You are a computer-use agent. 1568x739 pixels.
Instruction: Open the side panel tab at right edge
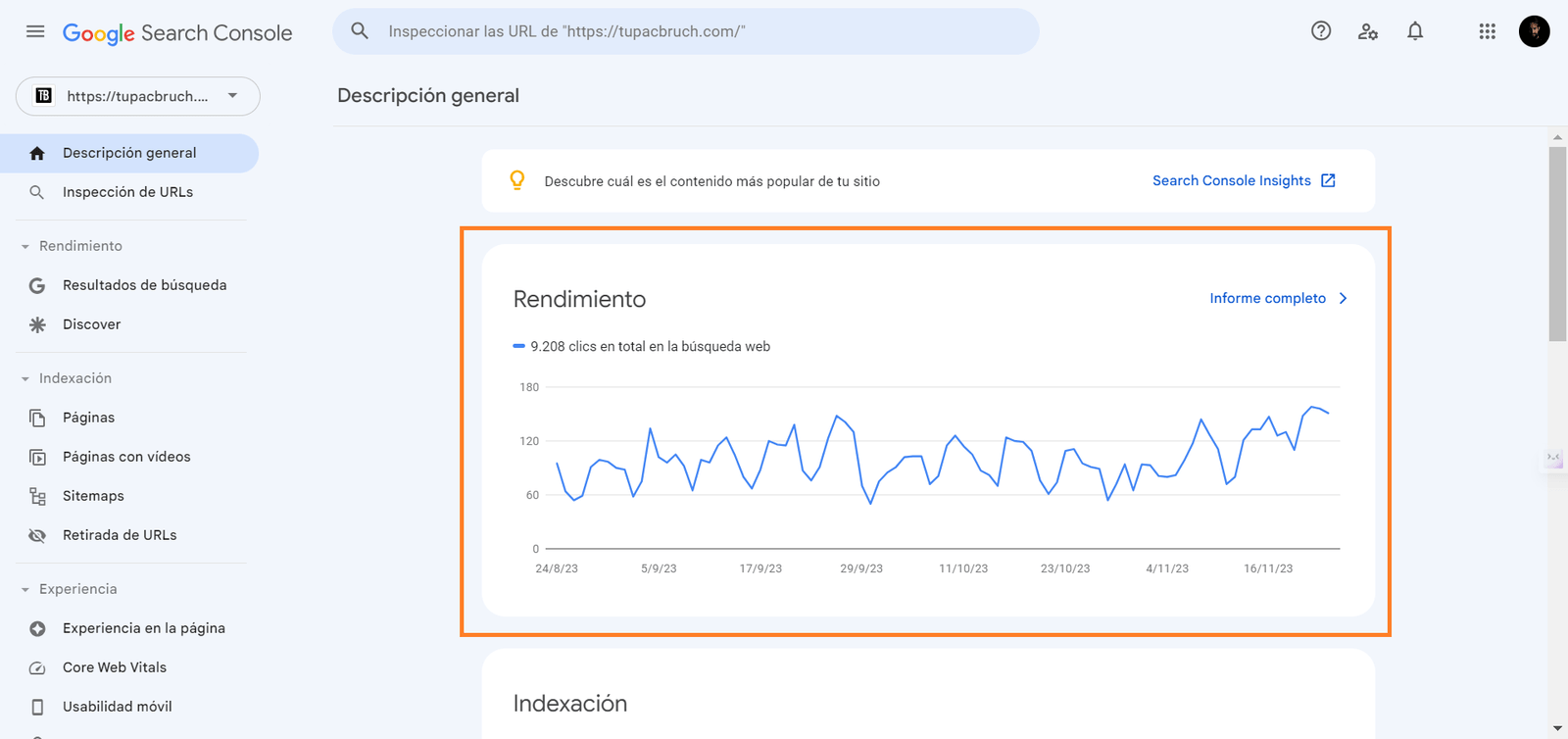click(x=1554, y=458)
